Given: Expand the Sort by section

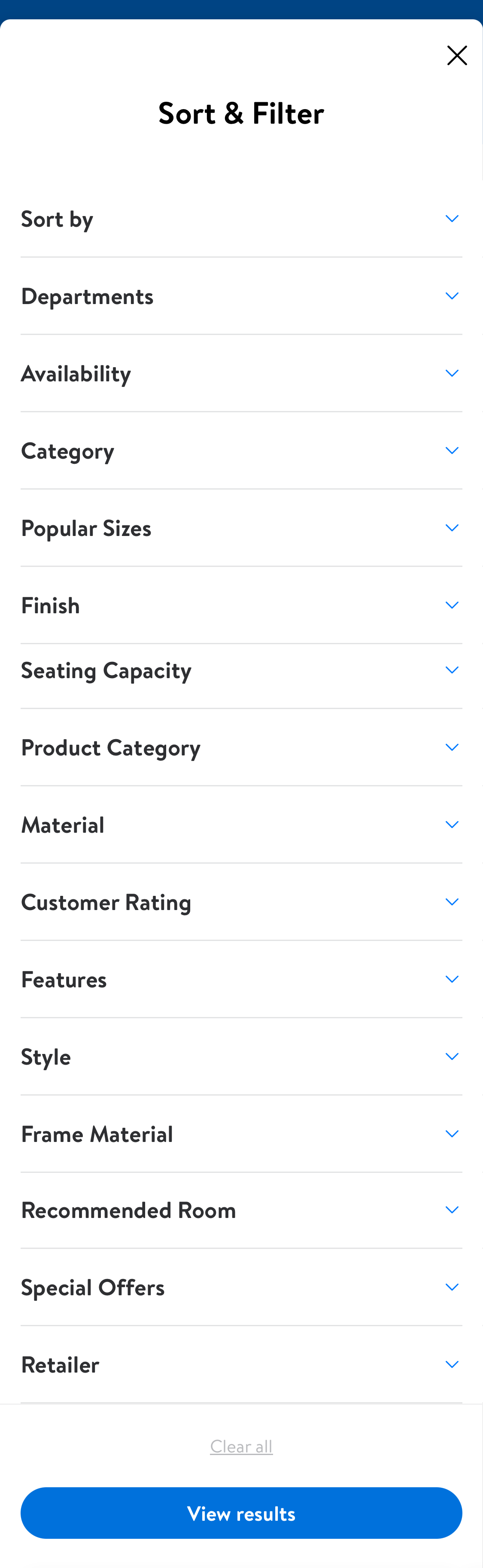Looking at the screenshot, I should coord(241,219).
